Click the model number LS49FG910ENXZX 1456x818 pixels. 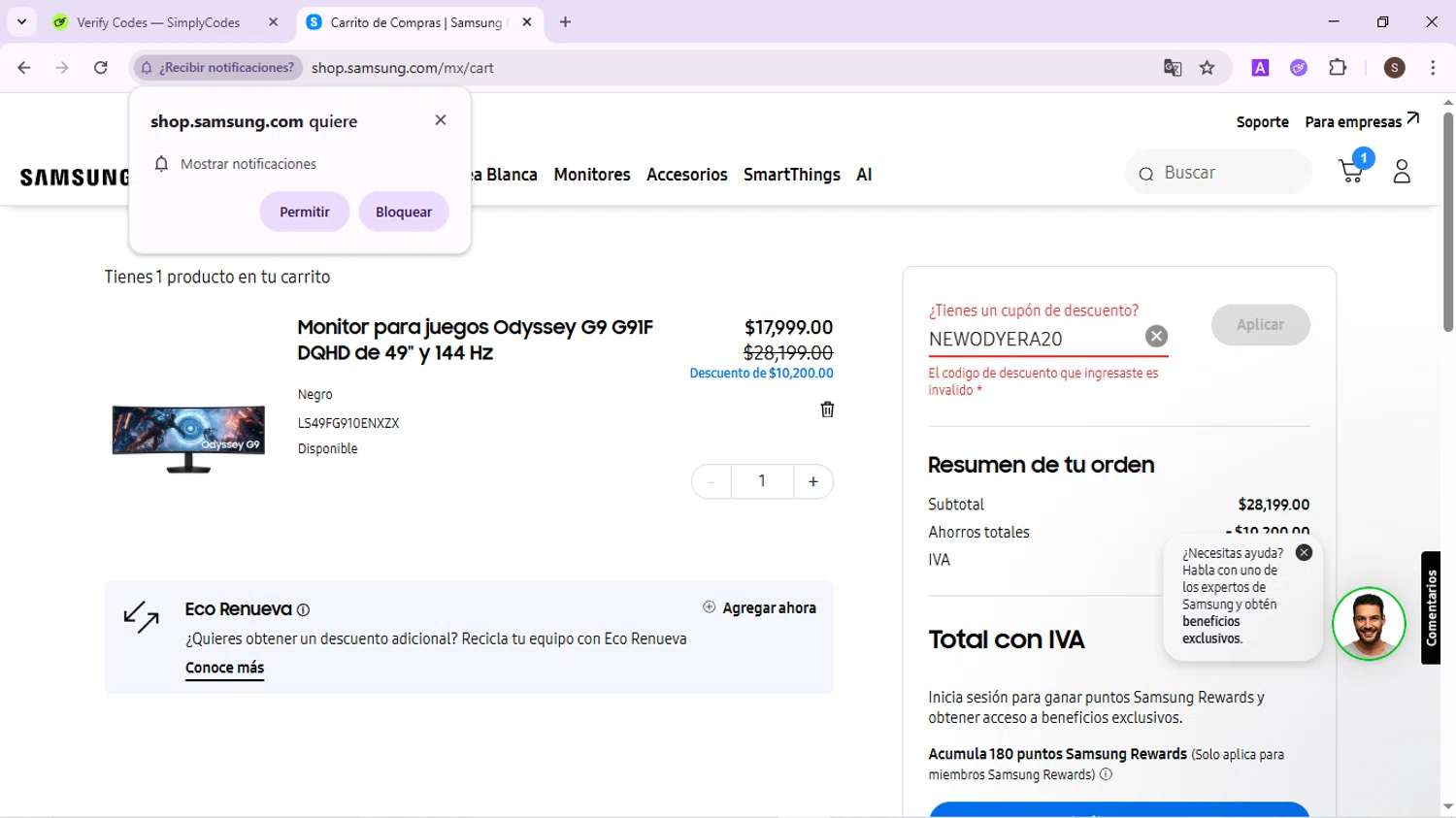[x=348, y=423]
